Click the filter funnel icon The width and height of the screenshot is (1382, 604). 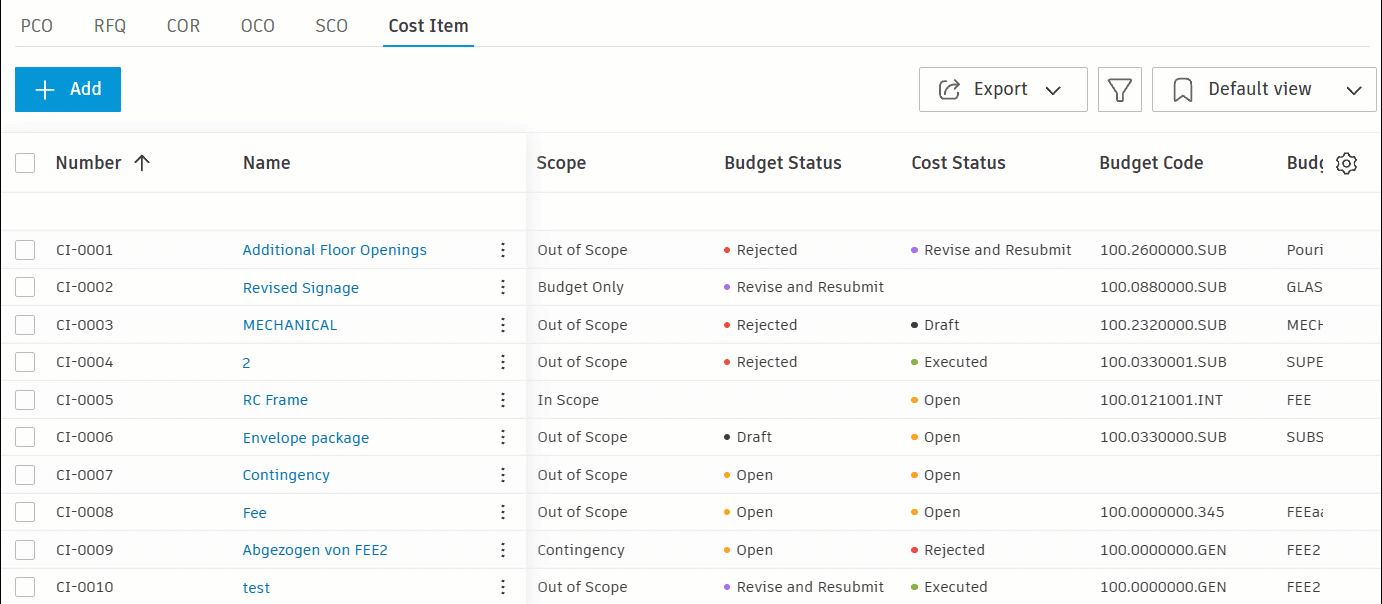(x=1119, y=90)
